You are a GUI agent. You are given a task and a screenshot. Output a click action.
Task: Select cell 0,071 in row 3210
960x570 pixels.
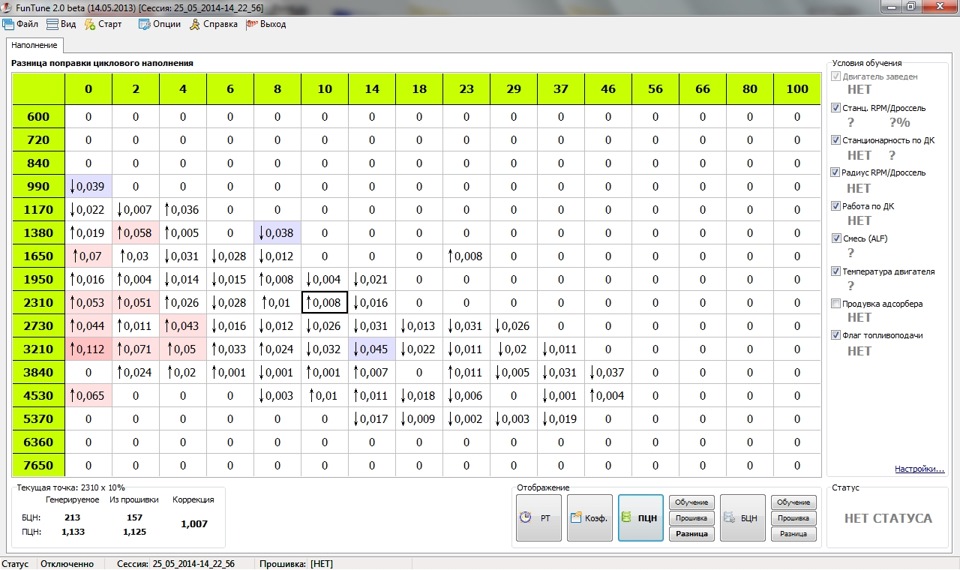tap(135, 349)
